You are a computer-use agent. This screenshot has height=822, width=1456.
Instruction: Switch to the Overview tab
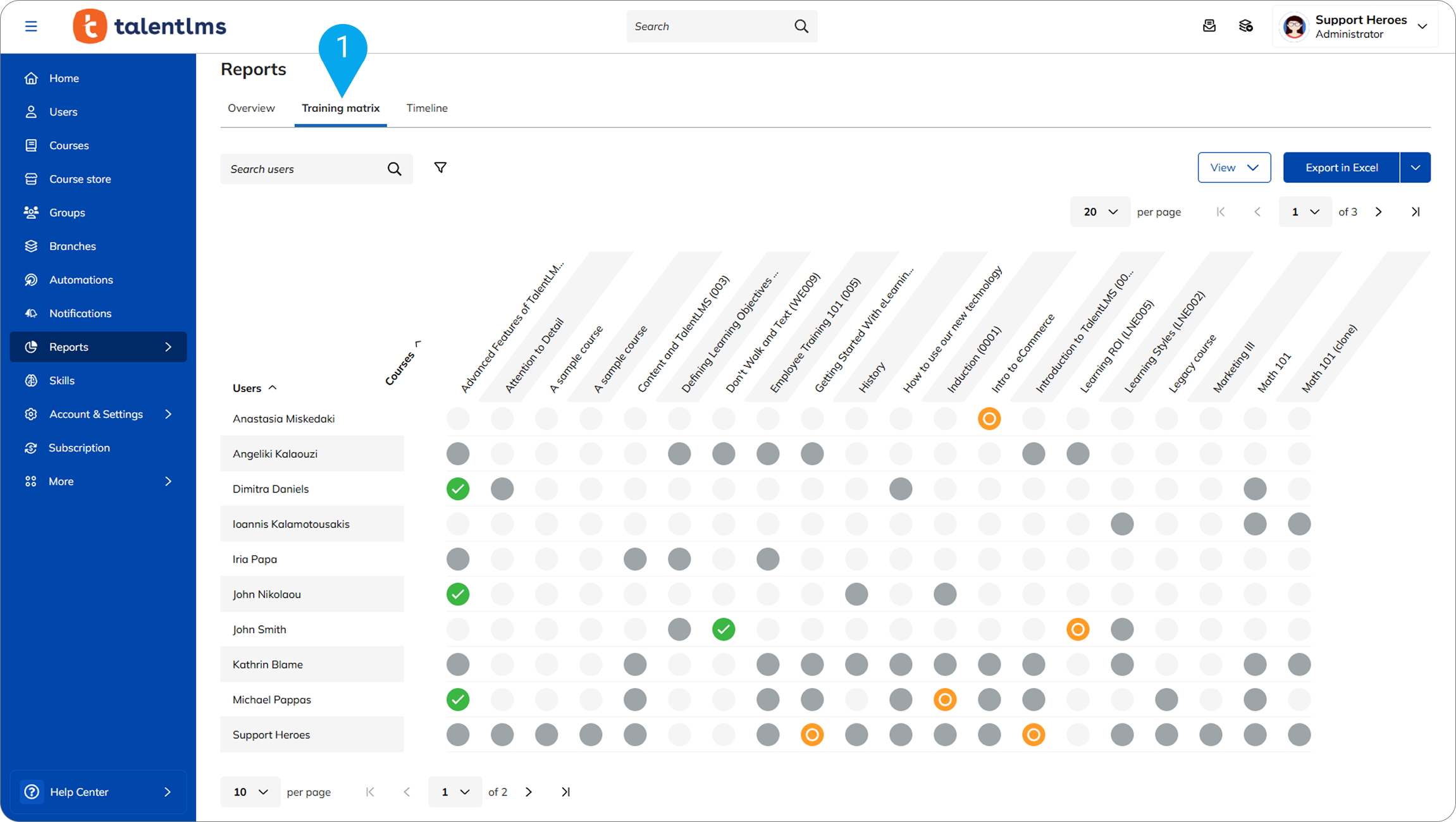(251, 108)
